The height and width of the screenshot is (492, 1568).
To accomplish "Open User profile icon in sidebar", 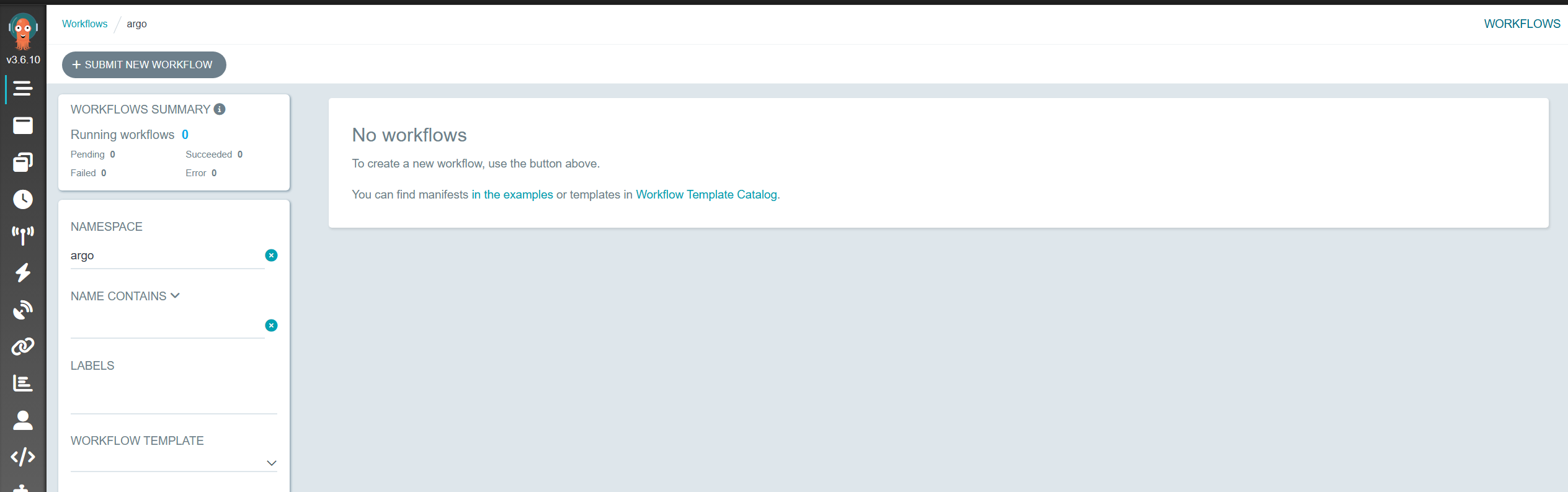I will tap(23, 420).
